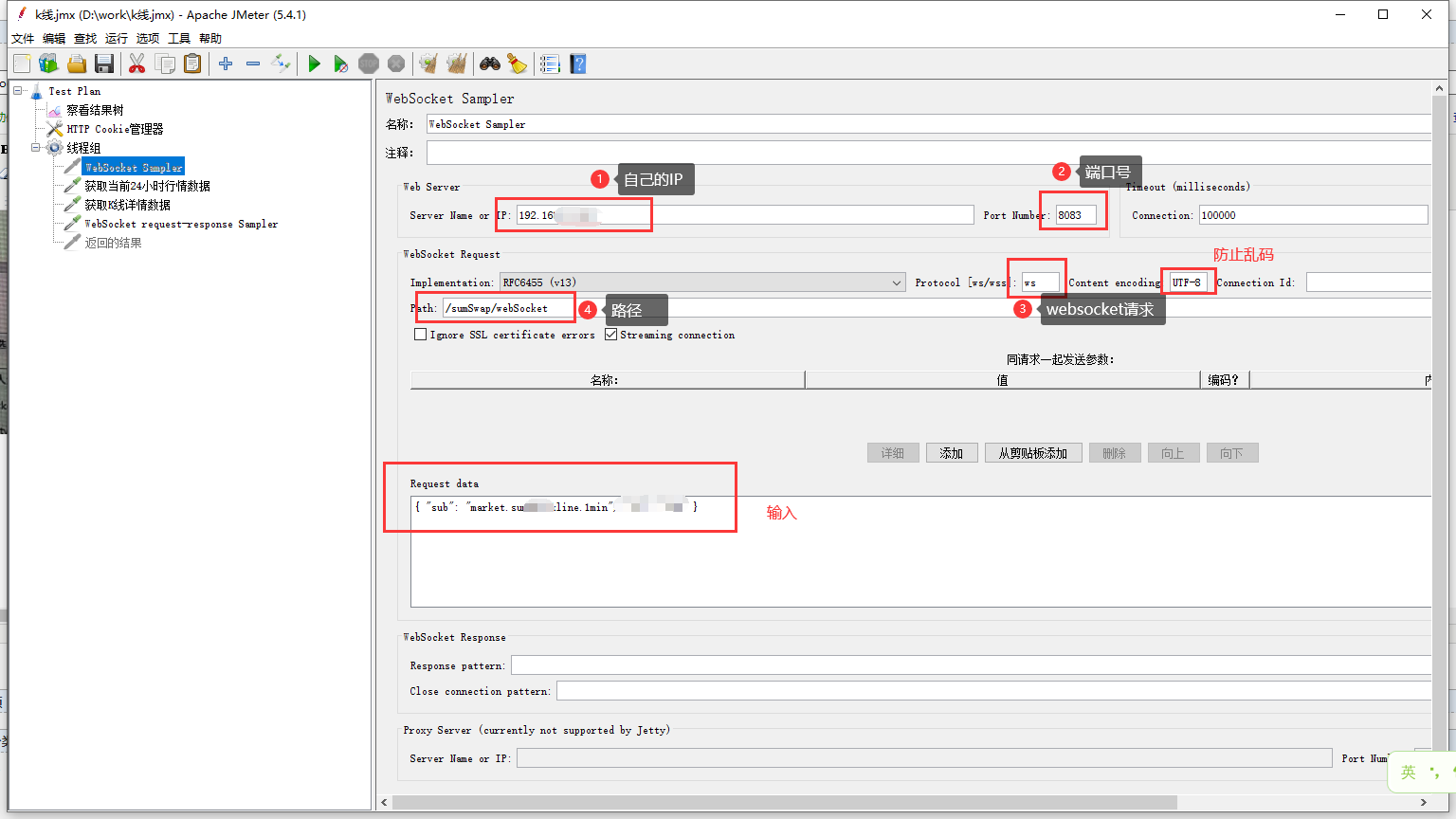Click the Connection timeout field
The image size is (1456, 819).
coord(1313,215)
